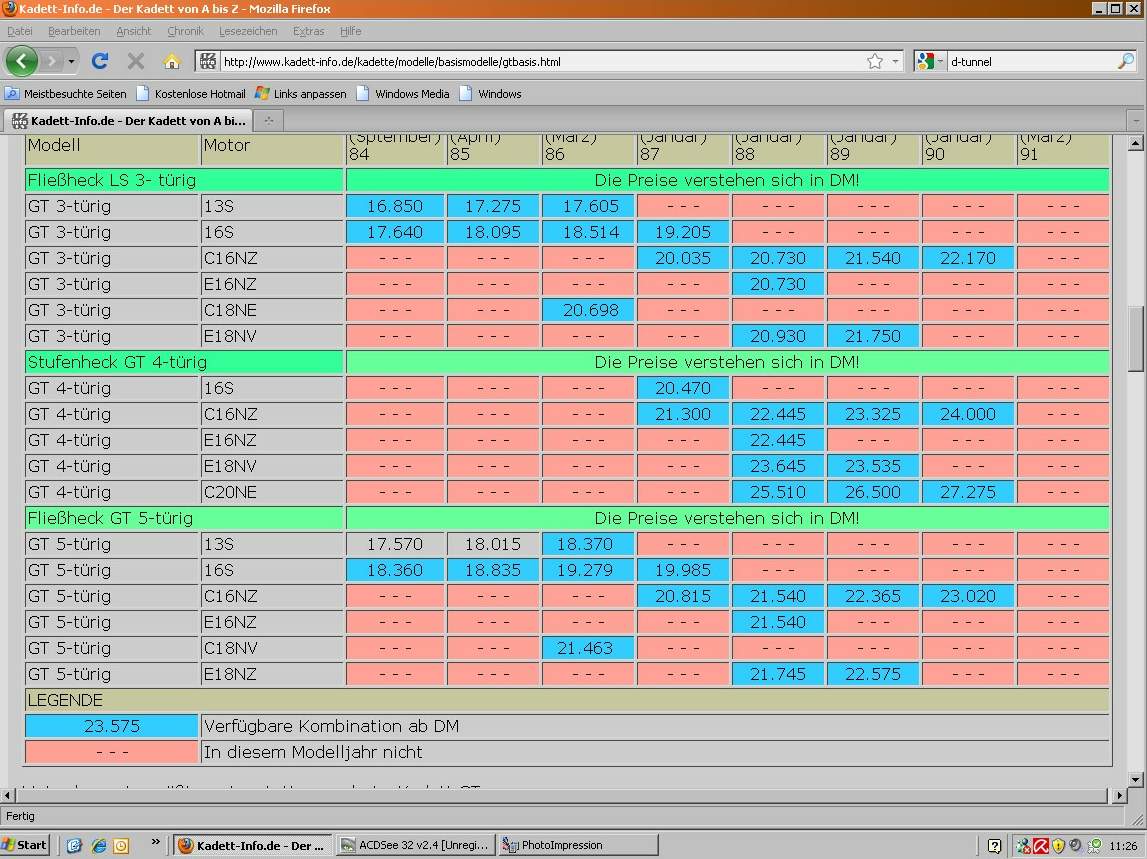Switch to ACDSee 32 in taskbar
The image size is (1147, 859).
tap(415, 845)
